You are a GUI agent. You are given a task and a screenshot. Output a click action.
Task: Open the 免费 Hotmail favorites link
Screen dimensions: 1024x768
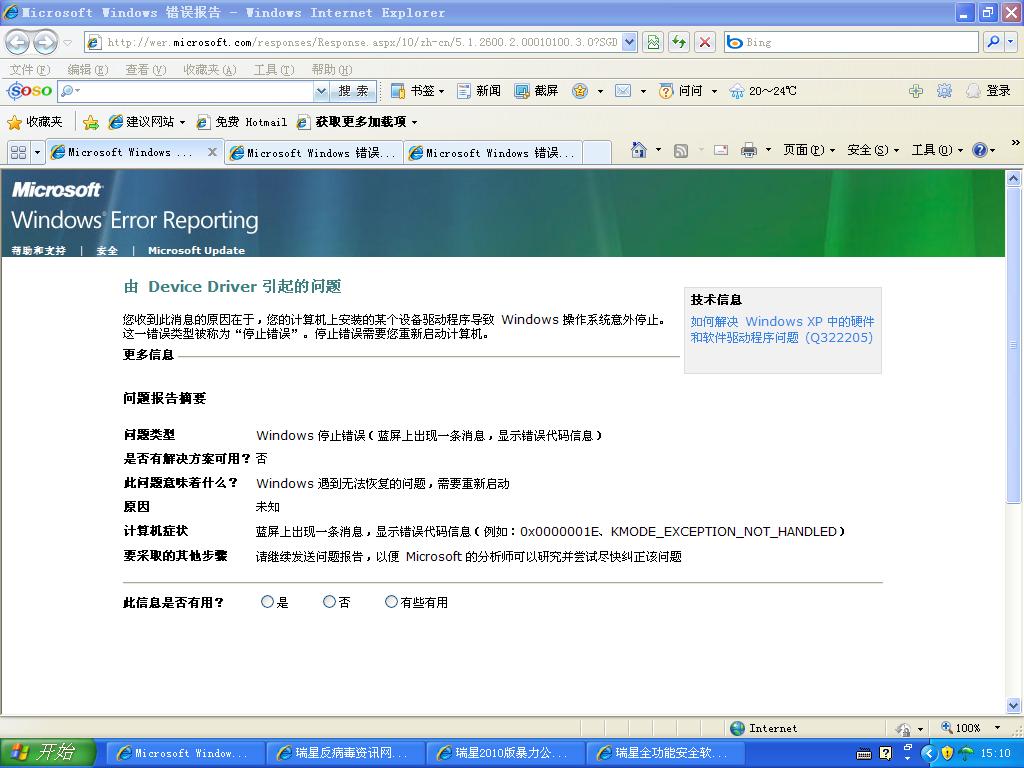242,122
